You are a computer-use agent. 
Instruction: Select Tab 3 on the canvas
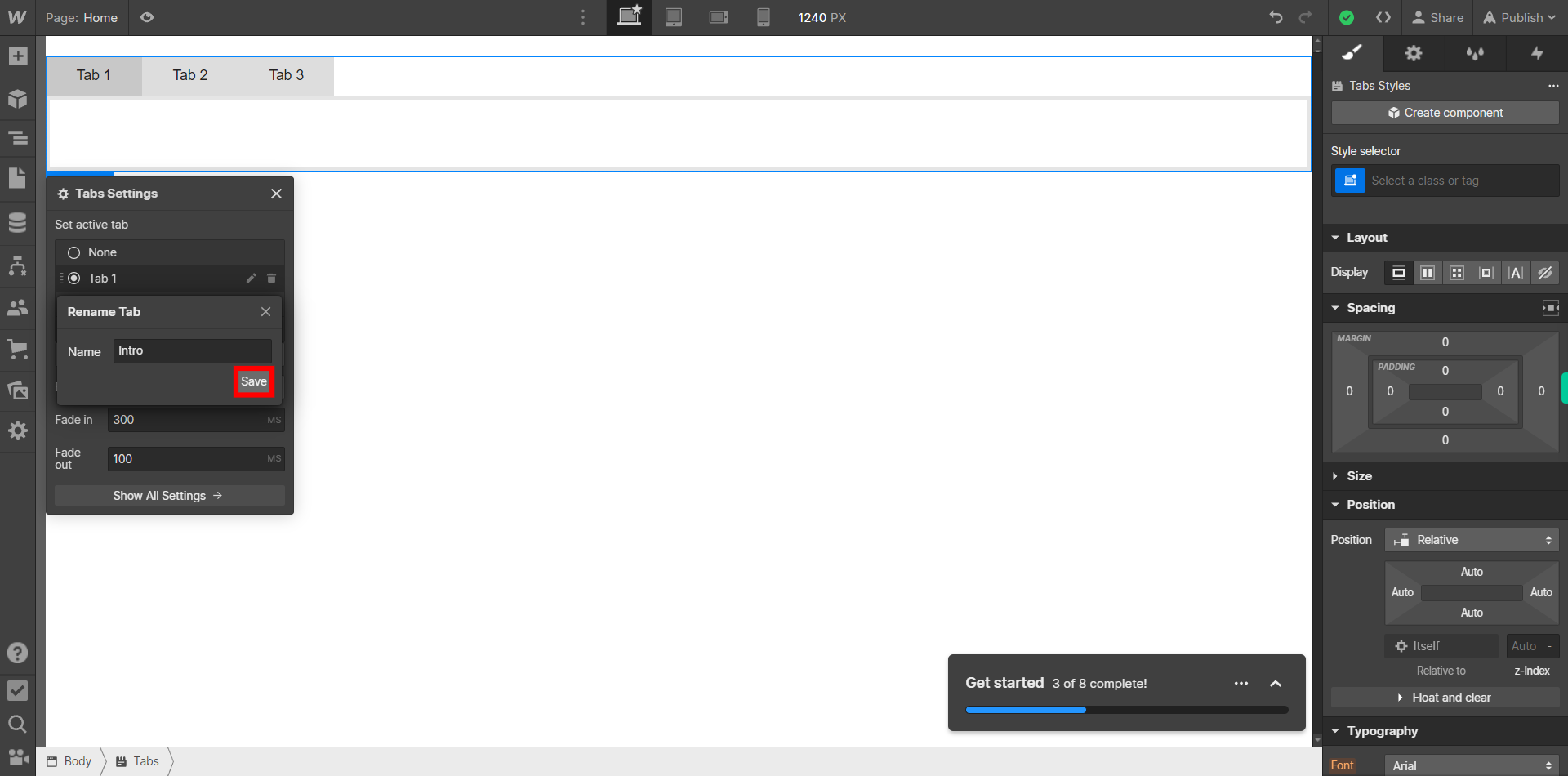287,75
